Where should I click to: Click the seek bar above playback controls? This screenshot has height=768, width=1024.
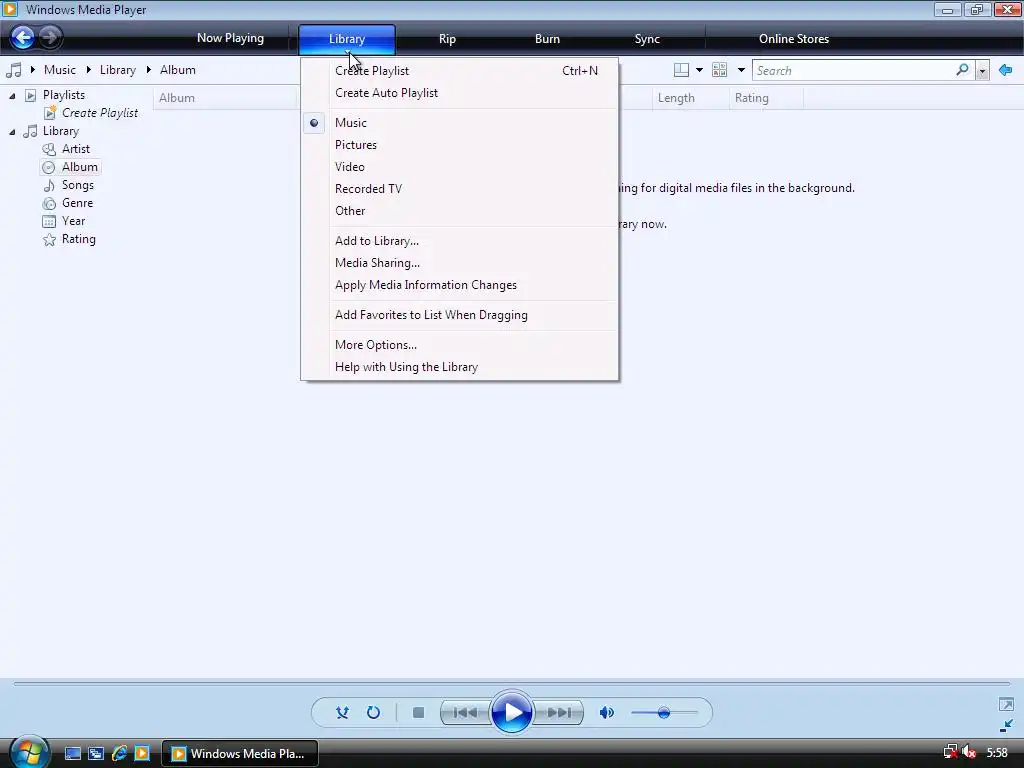(511, 684)
